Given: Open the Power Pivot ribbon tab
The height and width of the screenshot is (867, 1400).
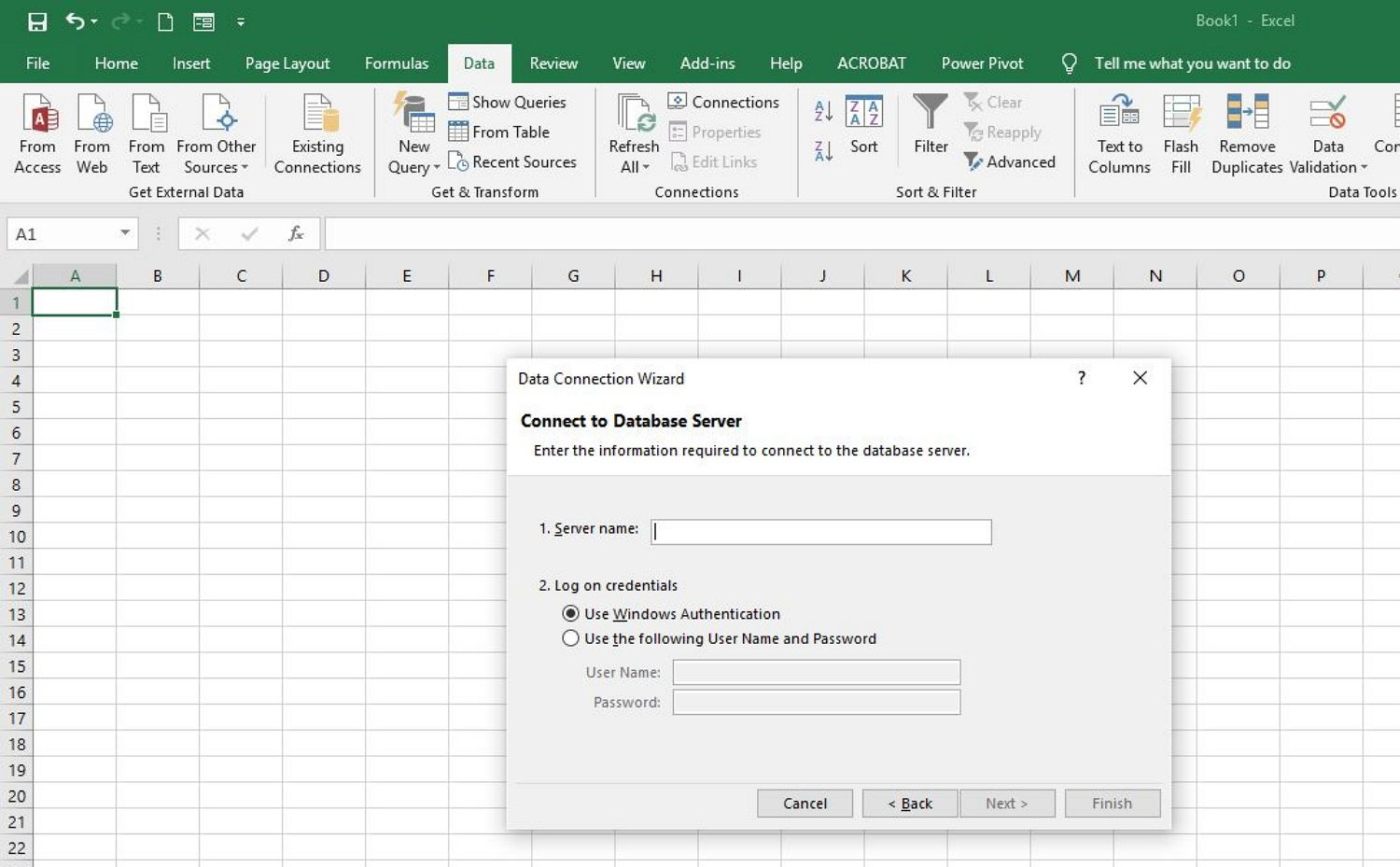Looking at the screenshot, I should (x=982, y=63).
